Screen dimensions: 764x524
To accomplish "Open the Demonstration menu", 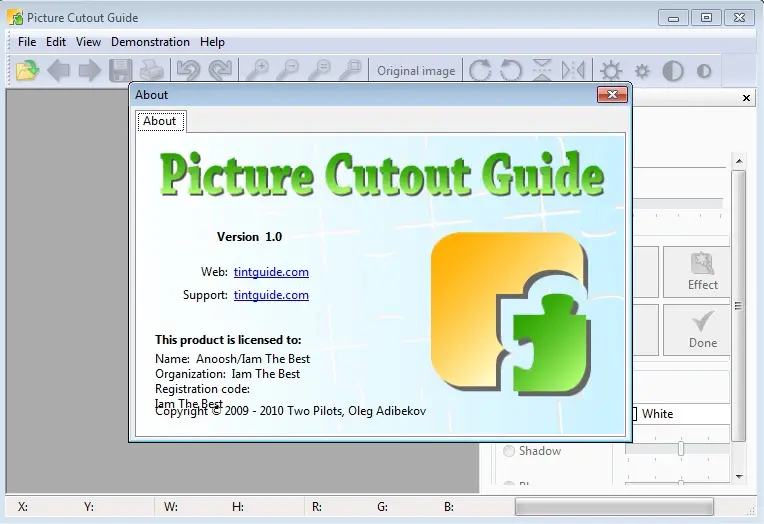I will pos(150,42).
